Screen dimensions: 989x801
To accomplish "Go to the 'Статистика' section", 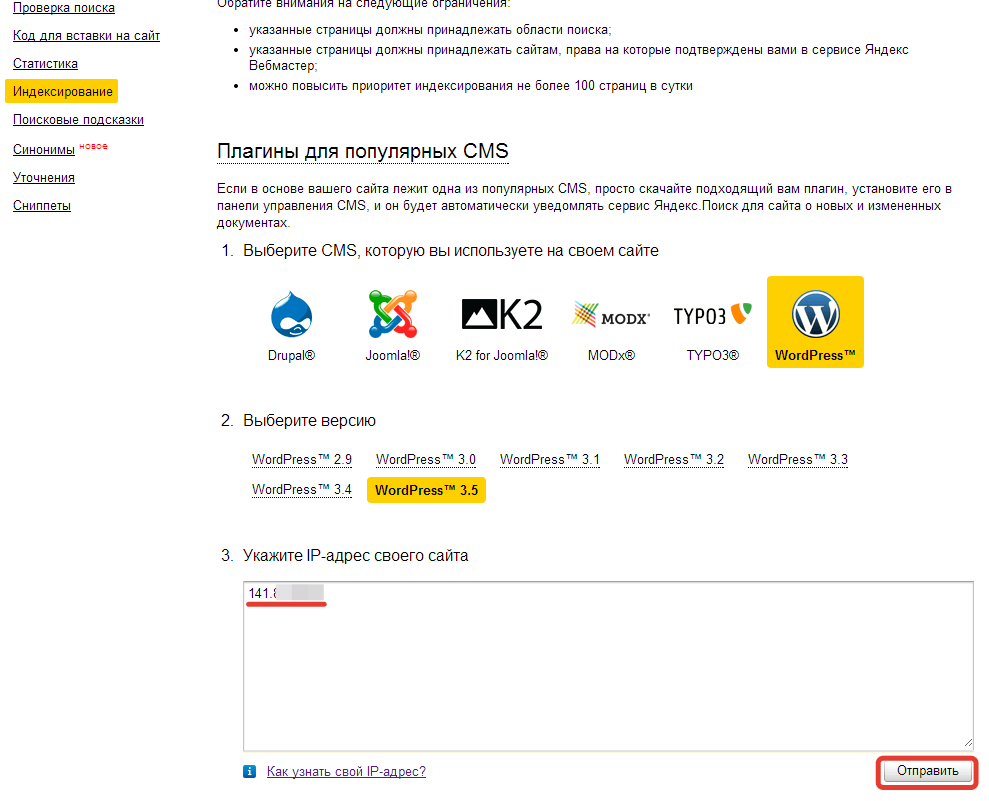I will [x=45, y=64].
